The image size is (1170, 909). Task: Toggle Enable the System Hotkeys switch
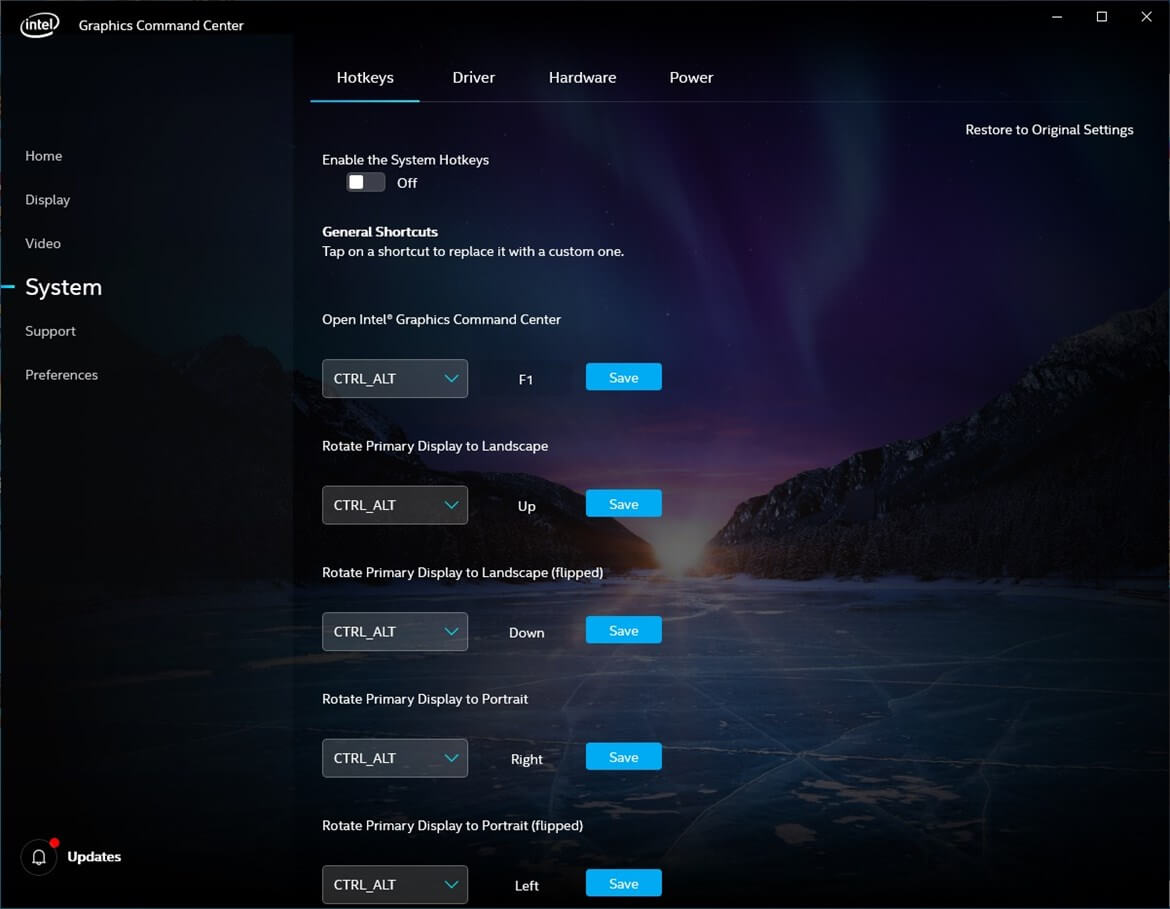(x=366, y=182)
